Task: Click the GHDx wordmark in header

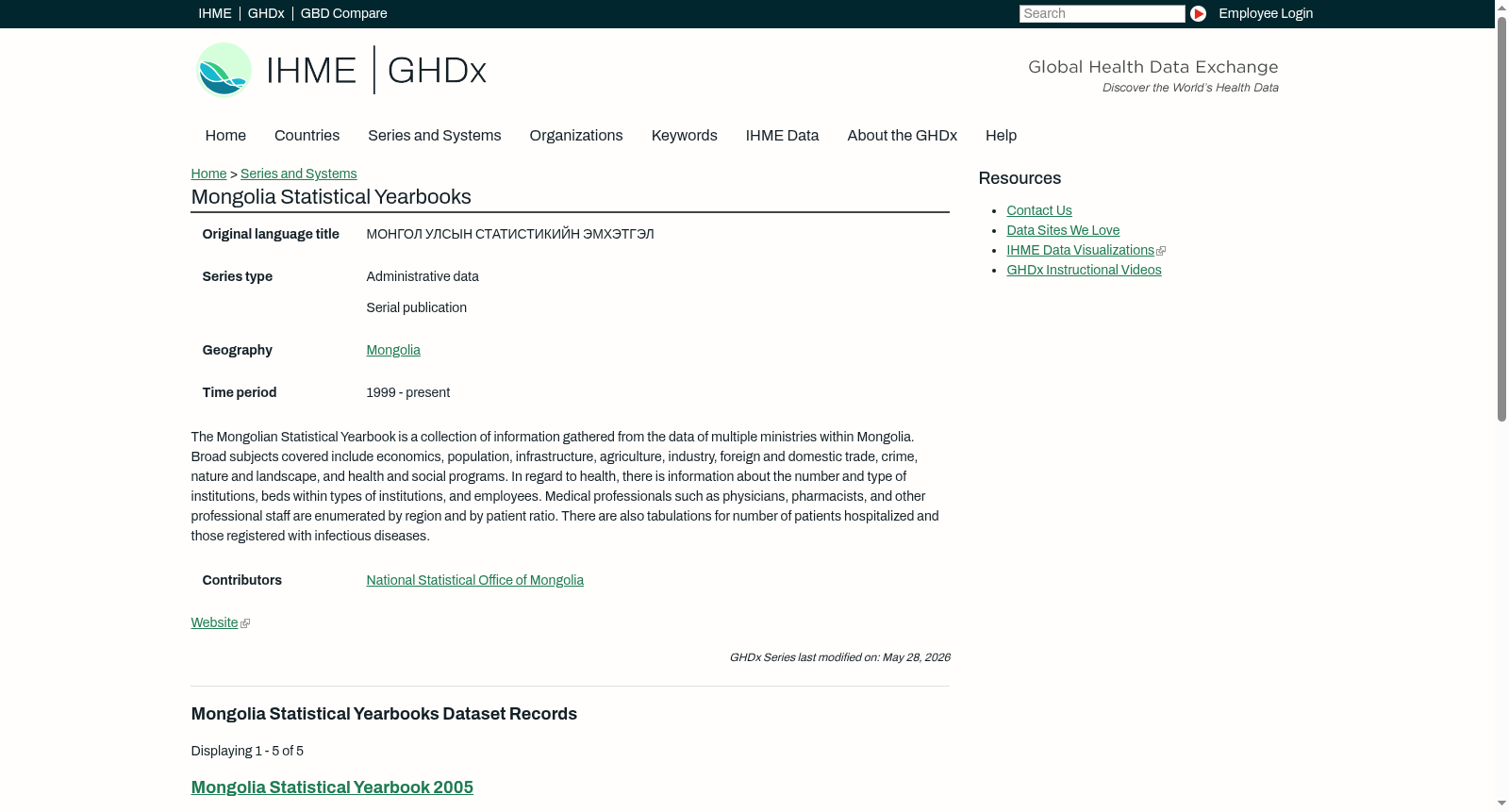Action: (437, 71)
